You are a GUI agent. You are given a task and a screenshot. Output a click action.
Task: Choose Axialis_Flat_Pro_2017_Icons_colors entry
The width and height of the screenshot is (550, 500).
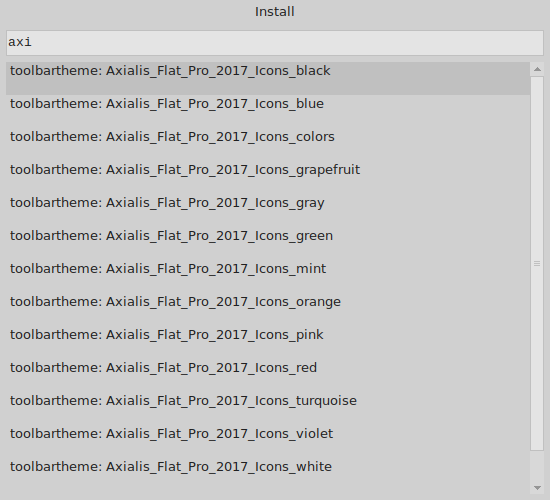(x=268, y=144)
